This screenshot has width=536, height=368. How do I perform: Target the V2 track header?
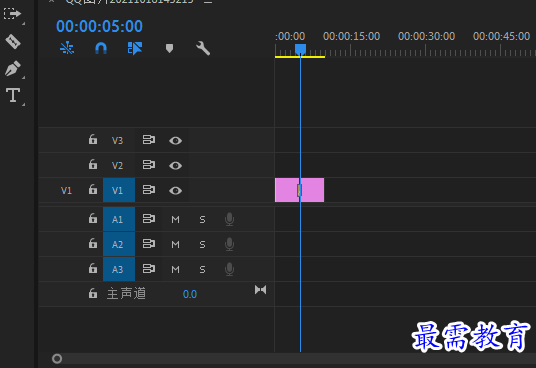point(119,165)
